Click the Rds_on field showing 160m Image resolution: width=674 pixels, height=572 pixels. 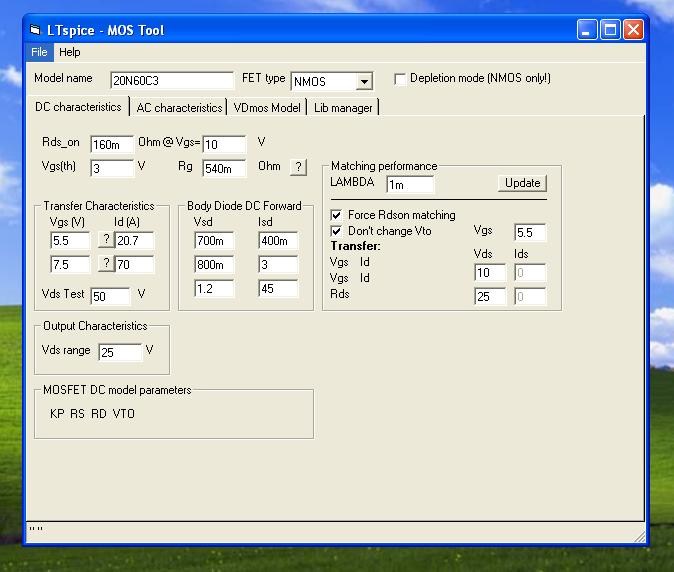point(112,144)
